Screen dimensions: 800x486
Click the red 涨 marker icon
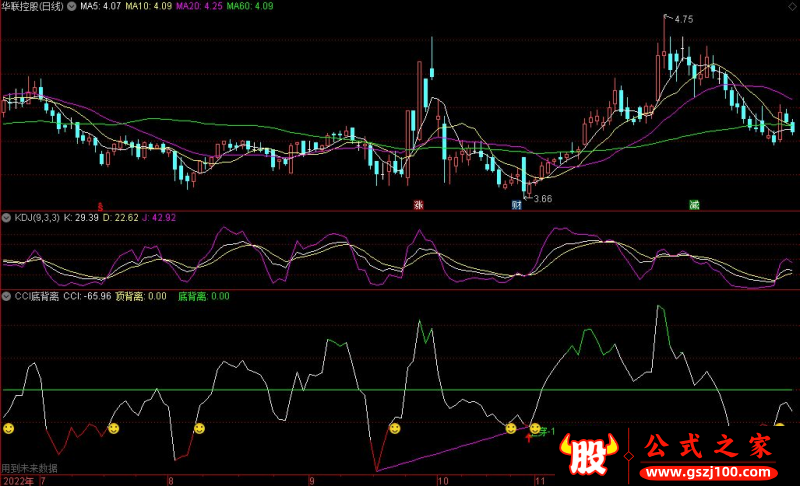[x=418, y=205]
